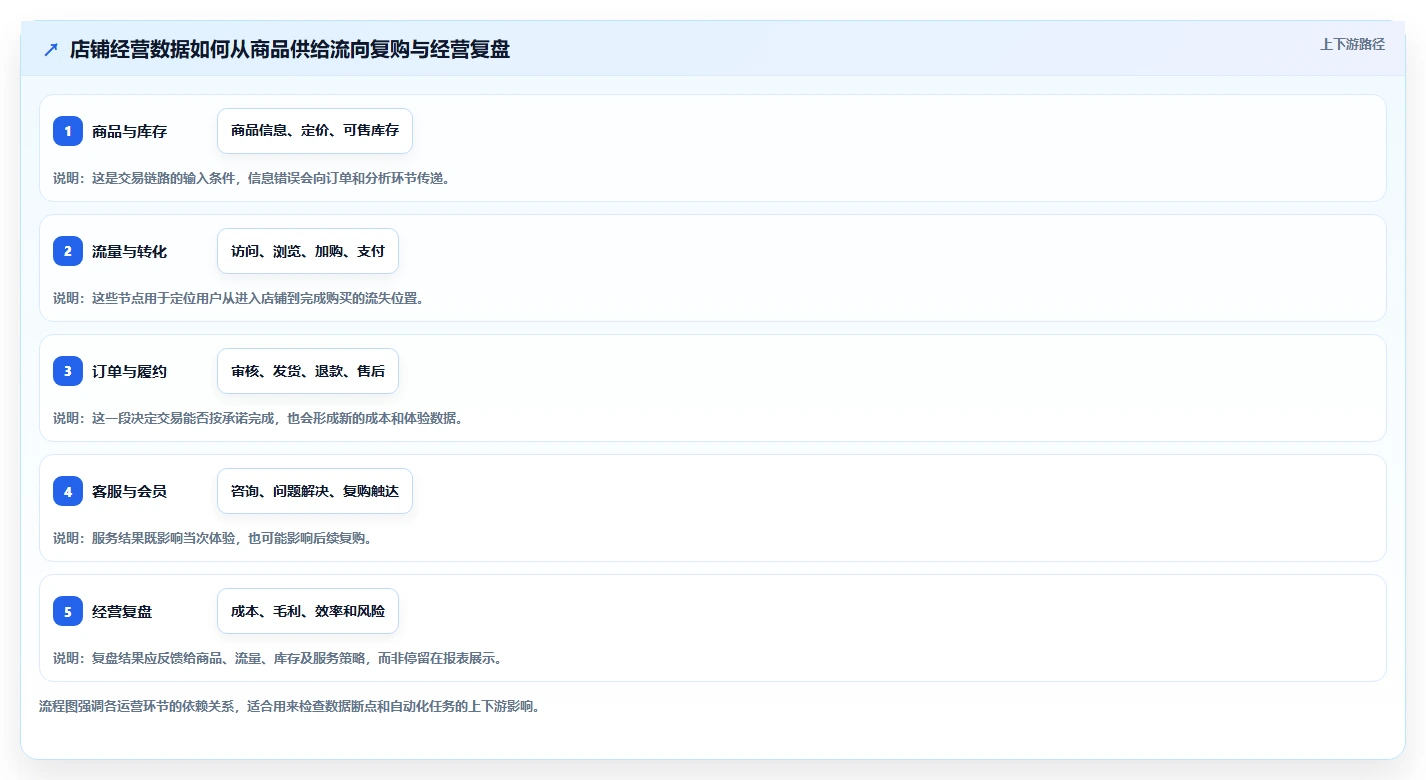
Task: Click the step 5 number badge
Action: click(x=68, y=611)
